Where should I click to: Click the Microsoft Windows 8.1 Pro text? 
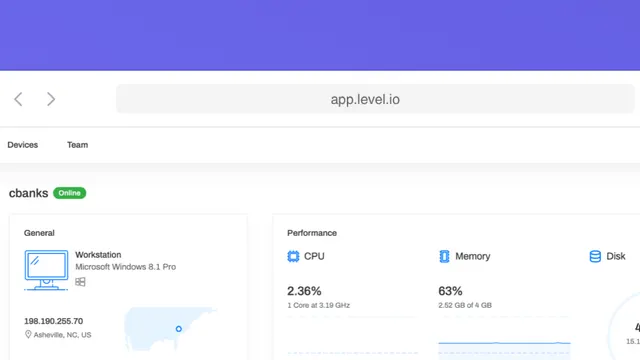click(126, 267)
